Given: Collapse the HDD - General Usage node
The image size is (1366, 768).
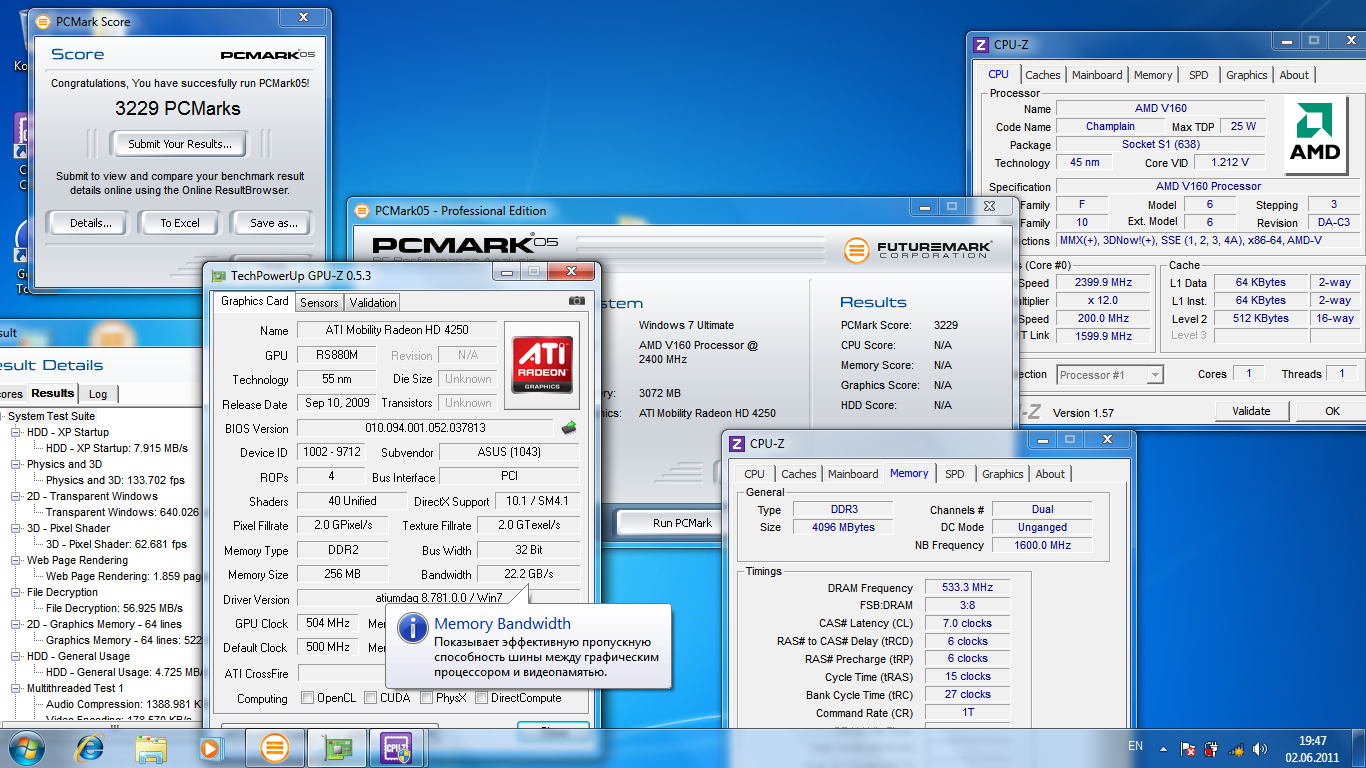Looking at the screenshot, I should tap(17, 656).
